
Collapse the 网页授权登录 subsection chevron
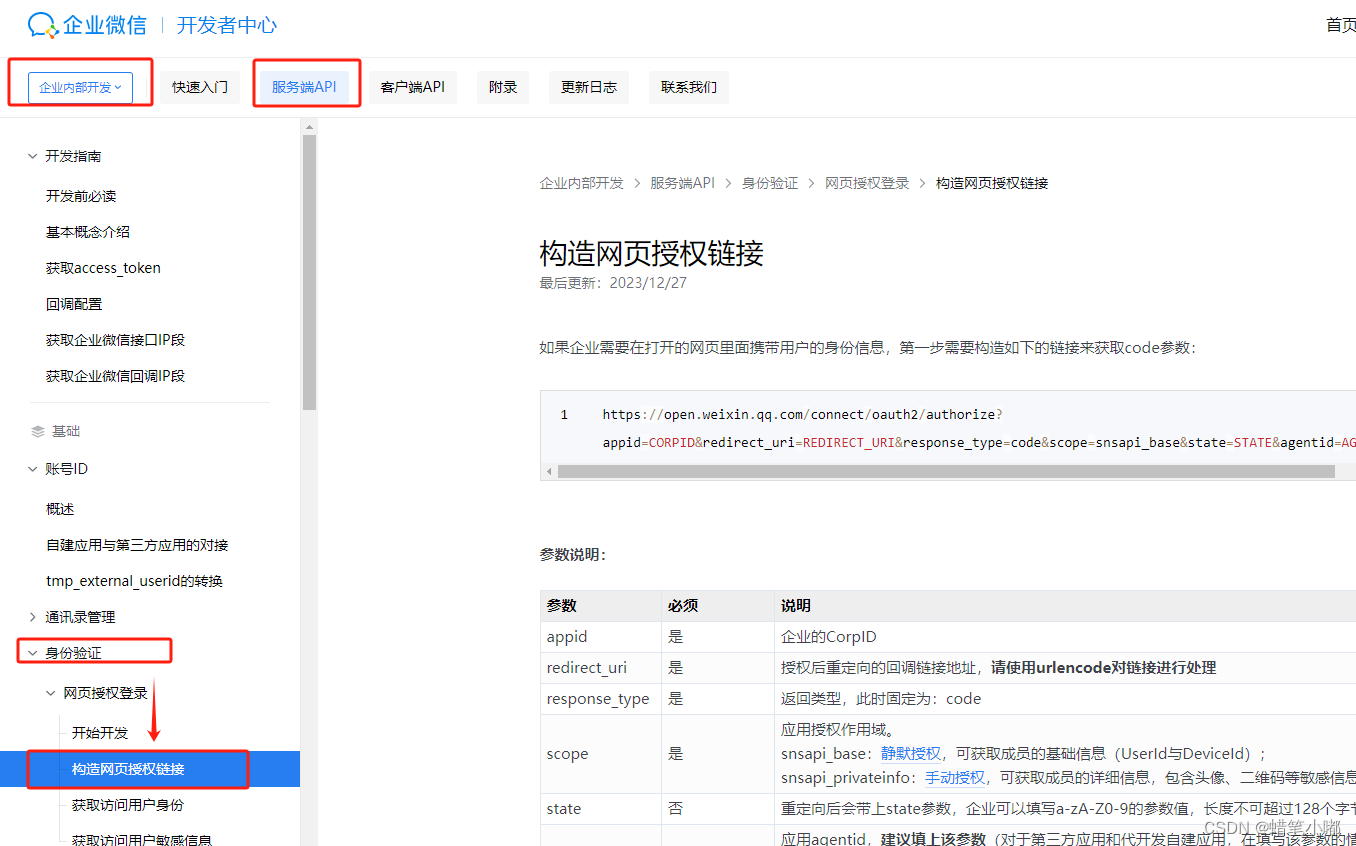(x=50, y=693)
